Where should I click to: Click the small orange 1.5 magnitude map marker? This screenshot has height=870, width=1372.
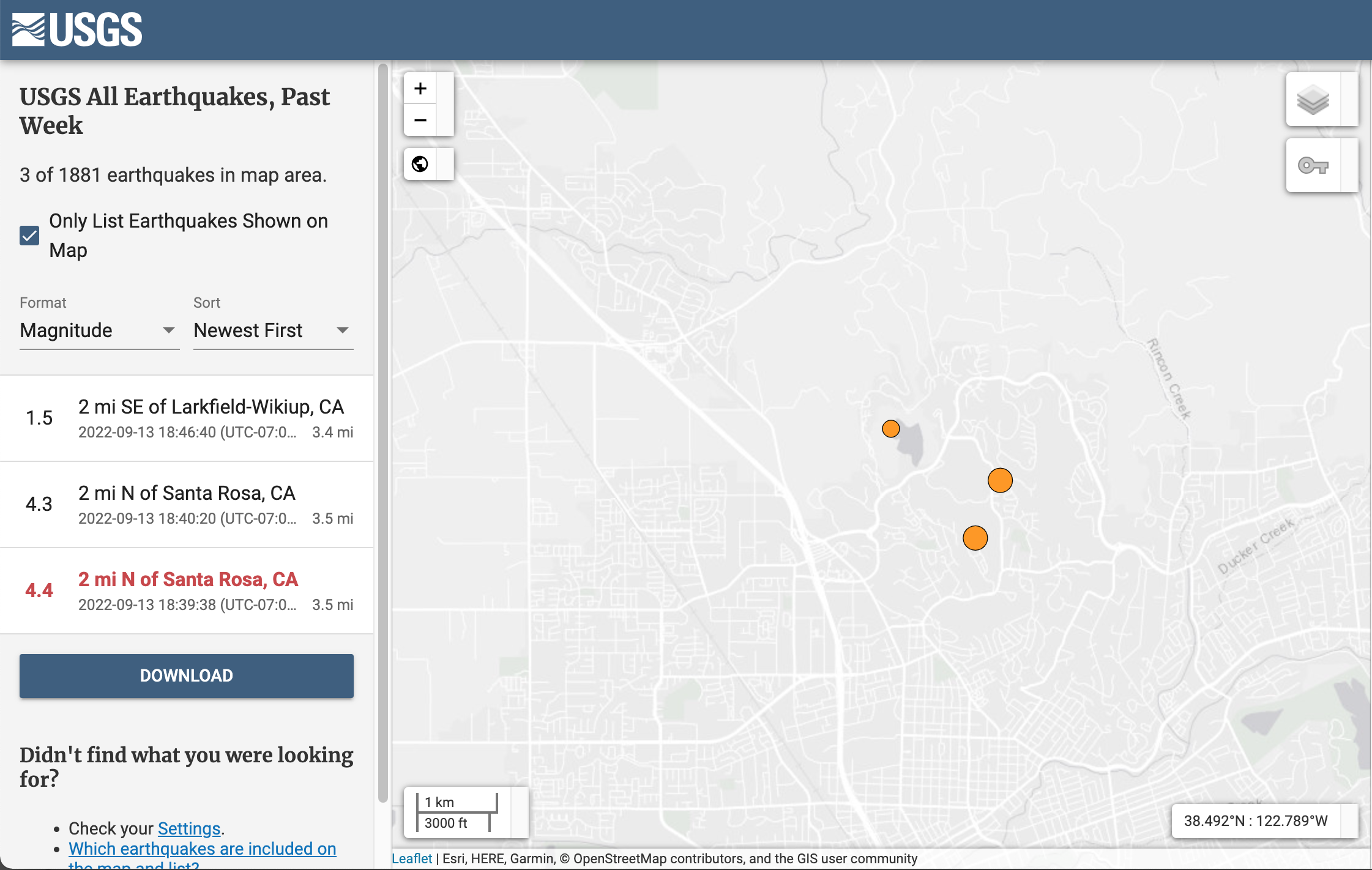point(890,428)
